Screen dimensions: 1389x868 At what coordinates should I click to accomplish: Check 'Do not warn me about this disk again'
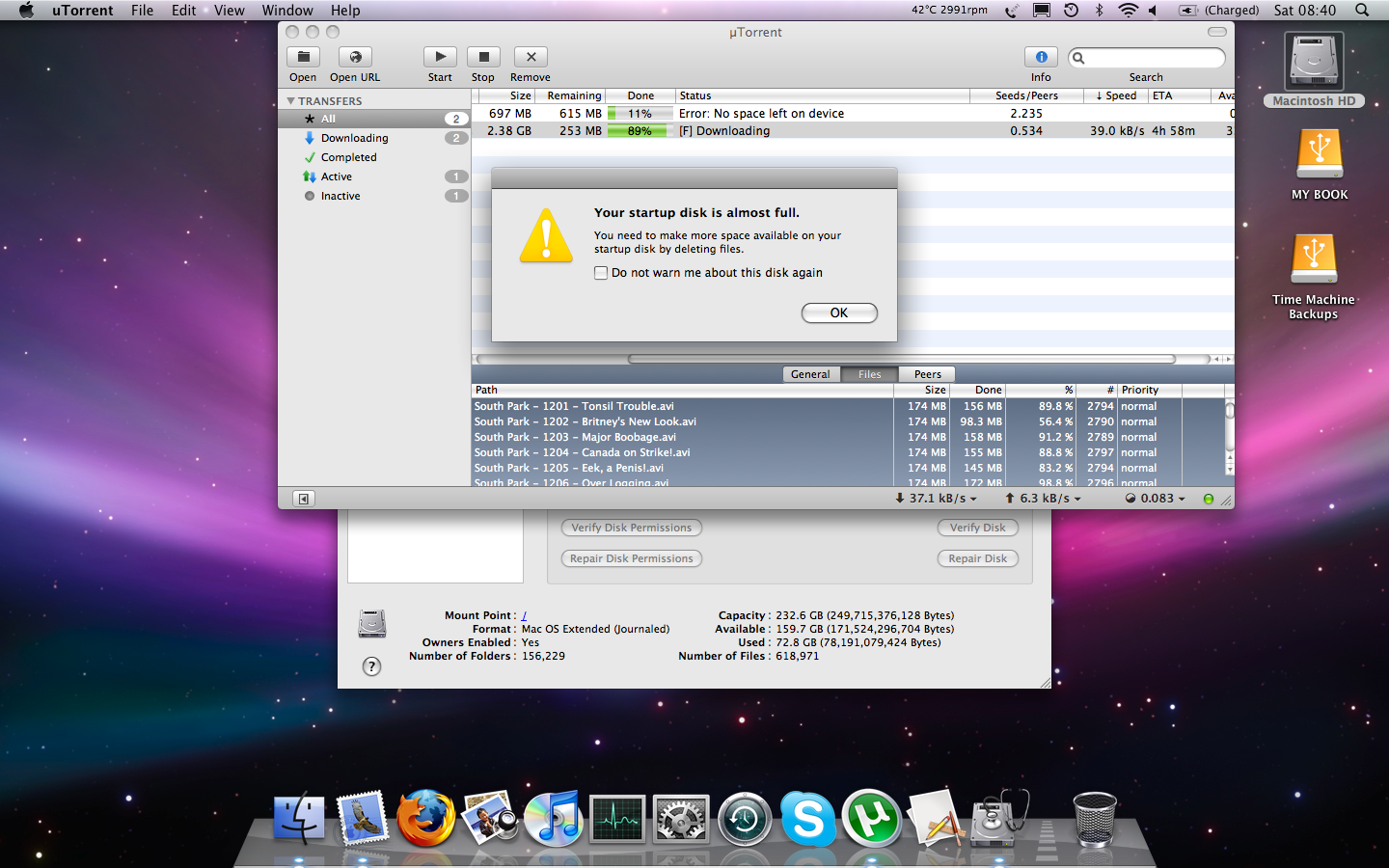(x=601, y=273)
